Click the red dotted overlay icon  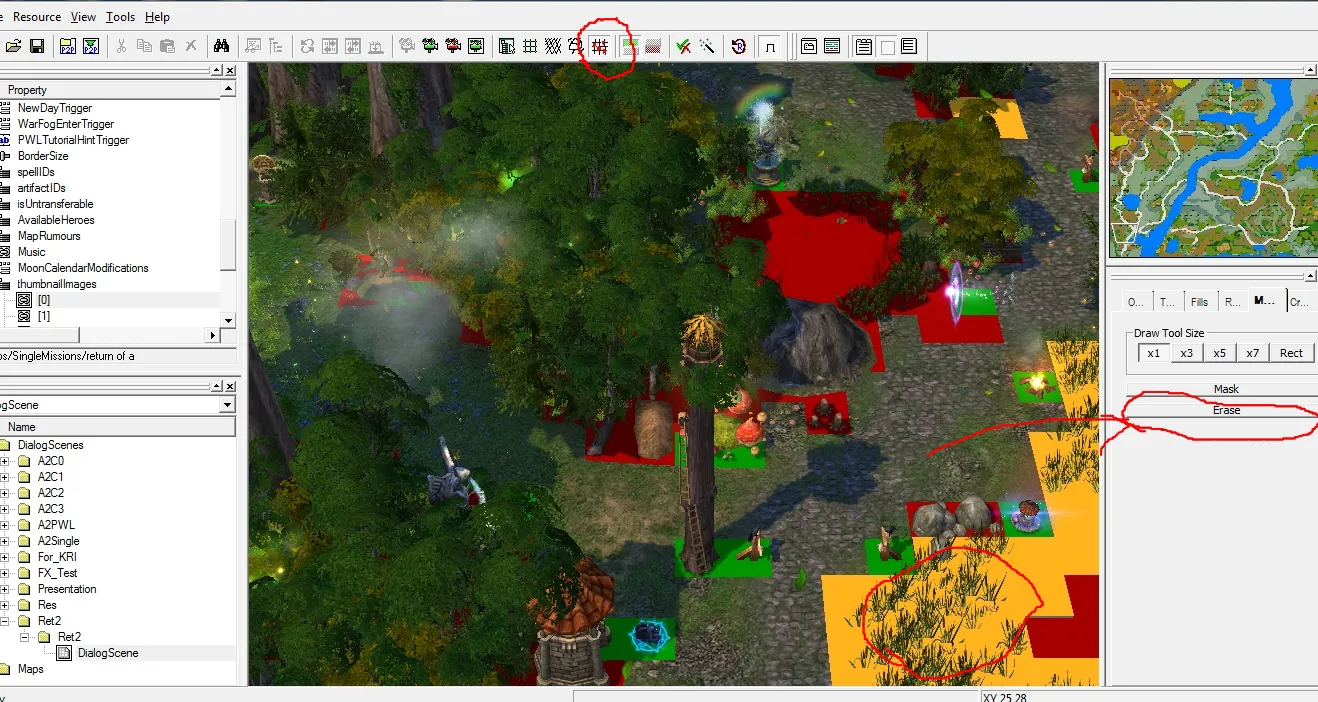[x=653, y=46]
